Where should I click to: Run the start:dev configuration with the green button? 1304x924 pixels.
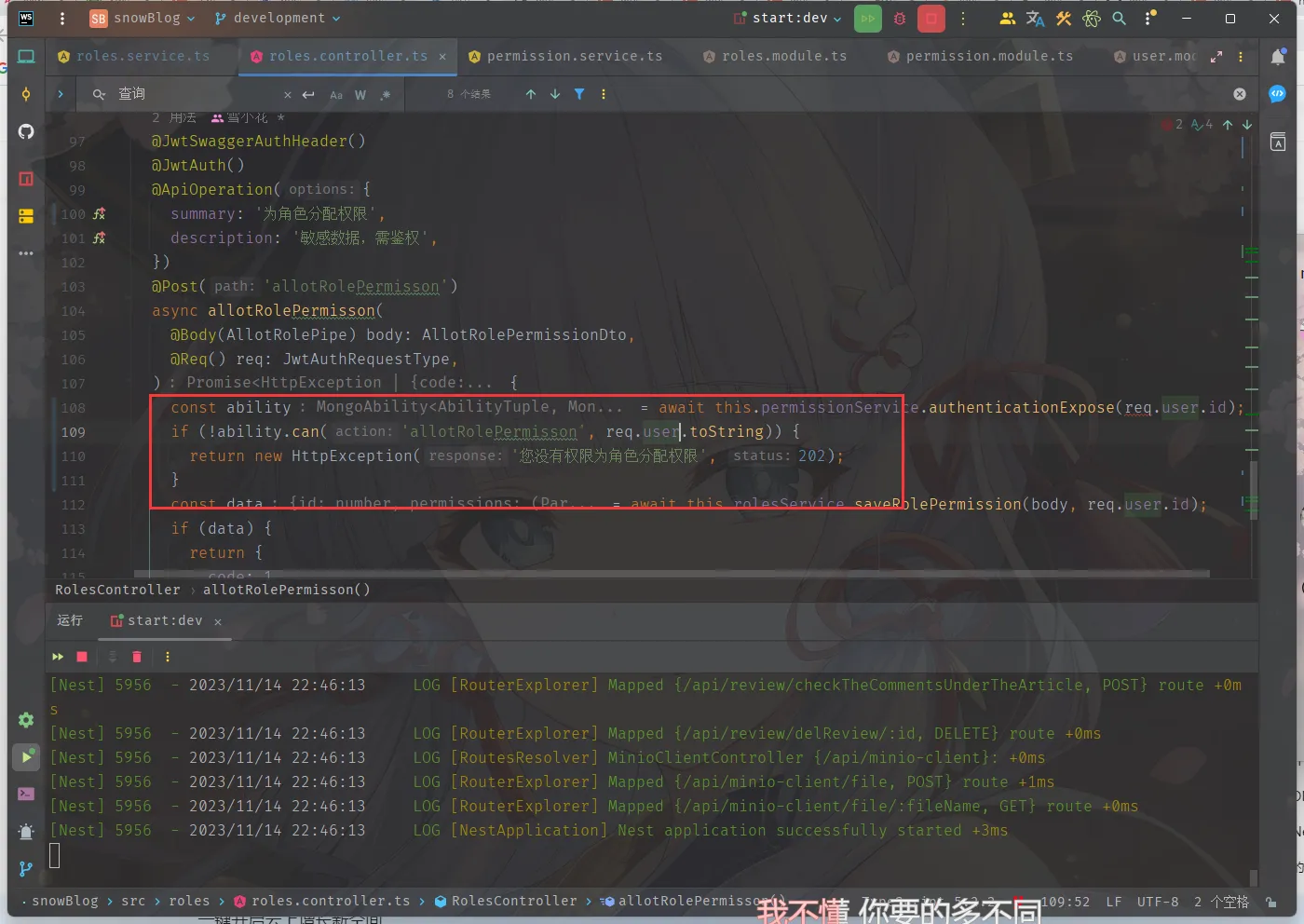pos(867,19)
